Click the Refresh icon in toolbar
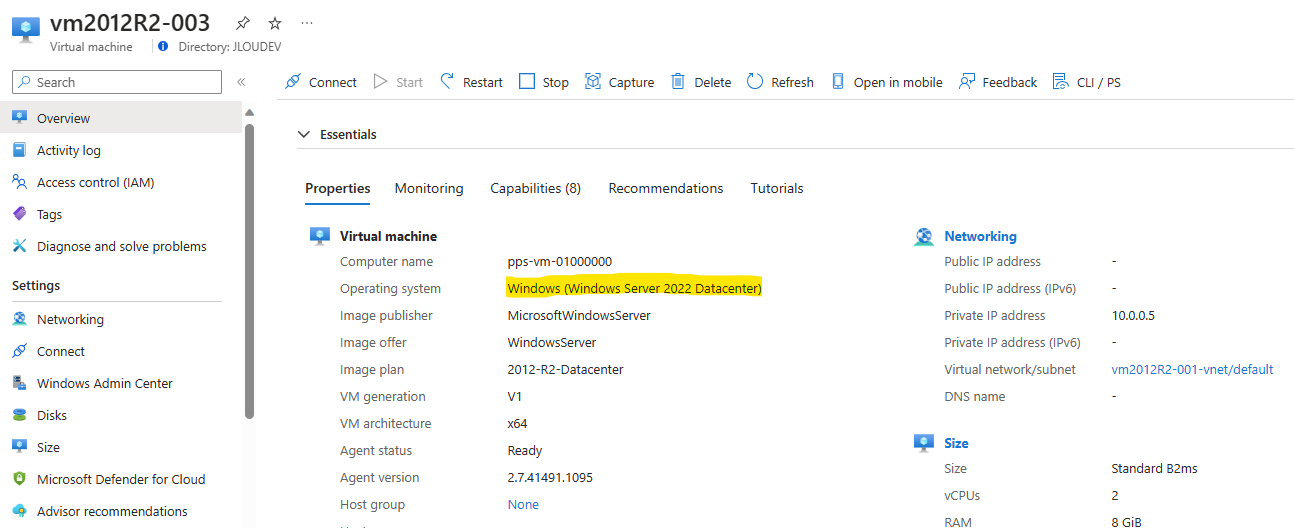Screen dimensions: 1294x528 (755, 82)
